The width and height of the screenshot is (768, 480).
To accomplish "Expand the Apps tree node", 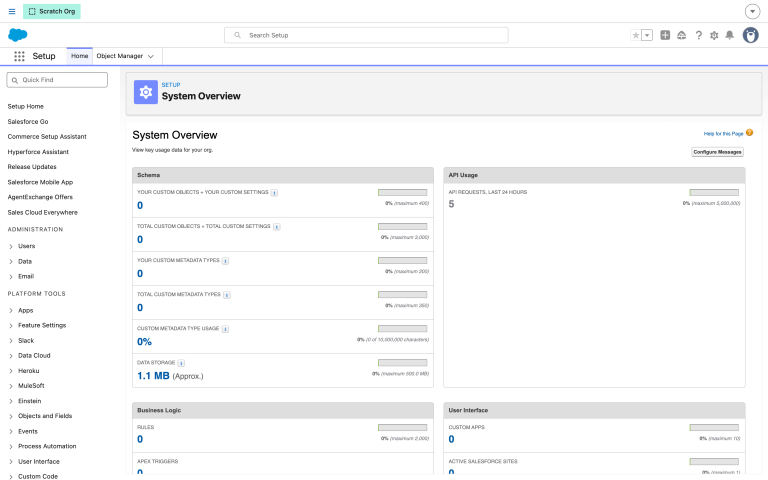I will [11, 311].
